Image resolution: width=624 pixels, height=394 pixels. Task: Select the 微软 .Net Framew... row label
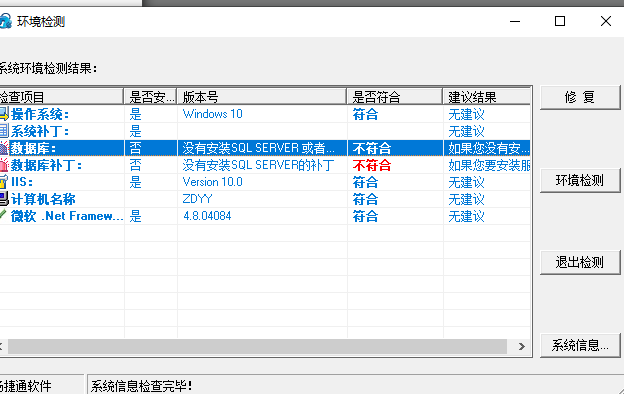pos(67,216)
